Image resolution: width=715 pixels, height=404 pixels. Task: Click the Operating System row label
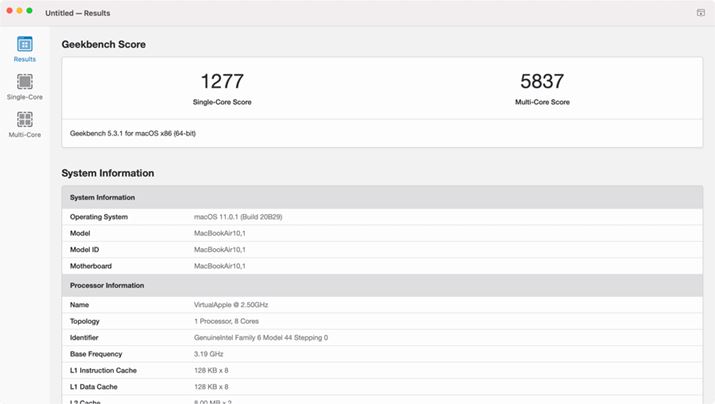[x=99, y=217]
